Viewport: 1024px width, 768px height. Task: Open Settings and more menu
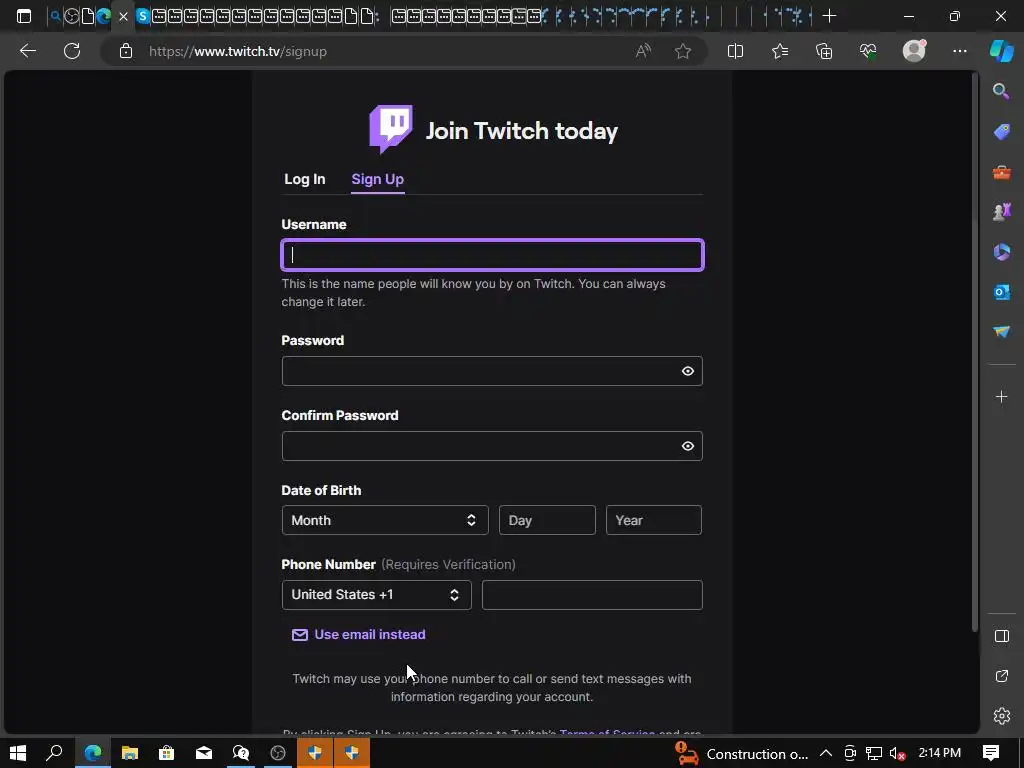coord(959,51)
